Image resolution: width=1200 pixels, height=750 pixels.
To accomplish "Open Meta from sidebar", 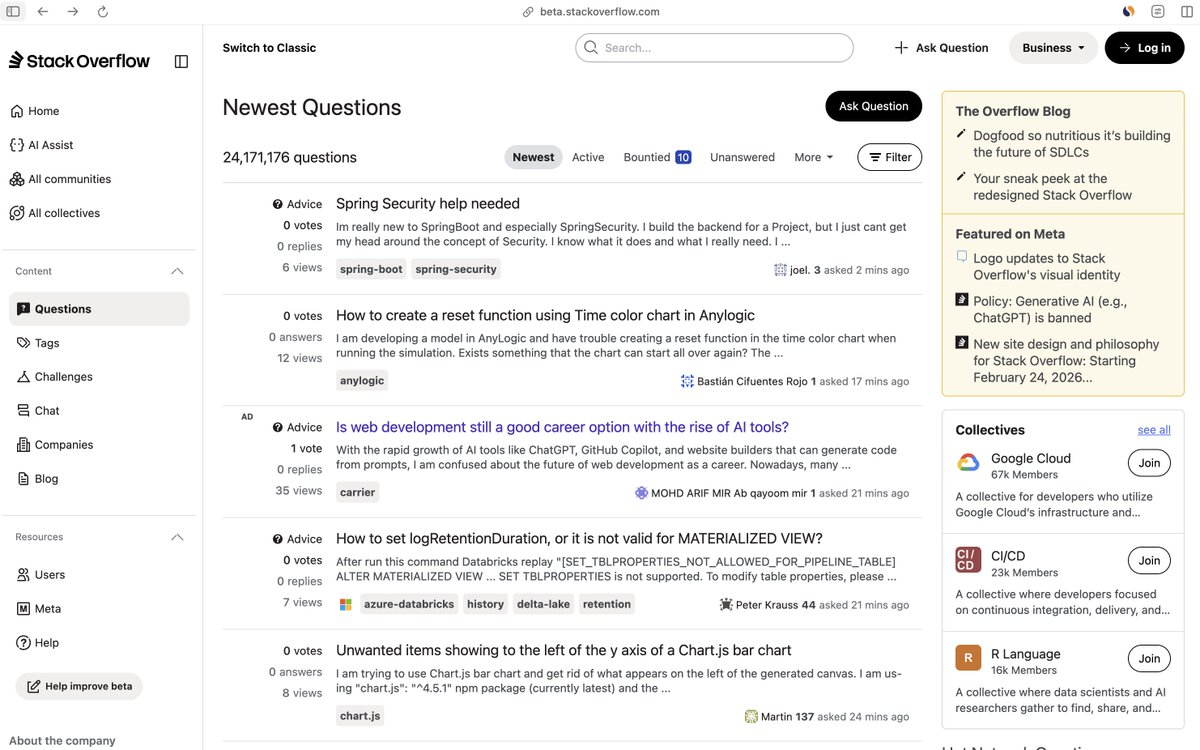I will point(39,609).
